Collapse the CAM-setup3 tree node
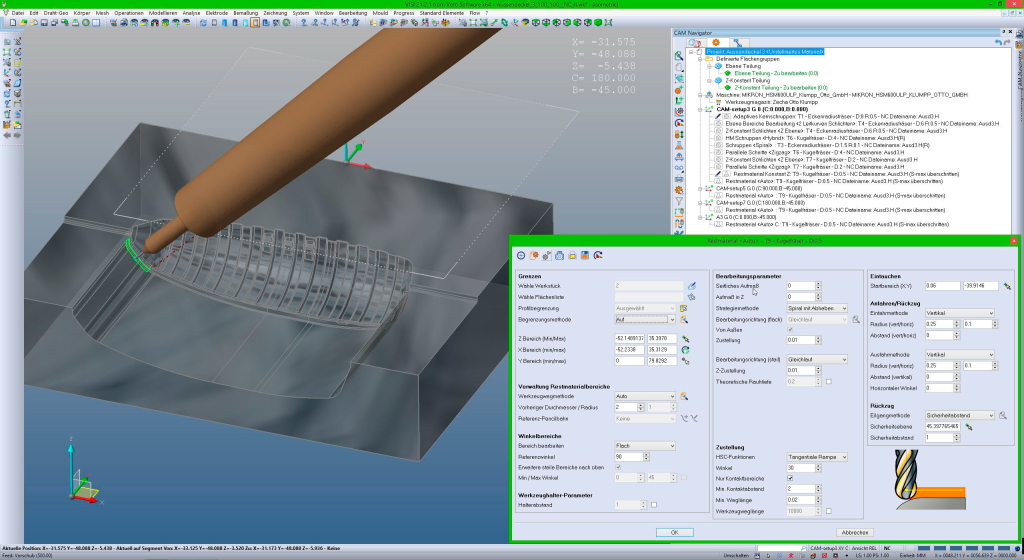Image resolution: width=1024 pixels, height=560 pixels. (700, 110)
